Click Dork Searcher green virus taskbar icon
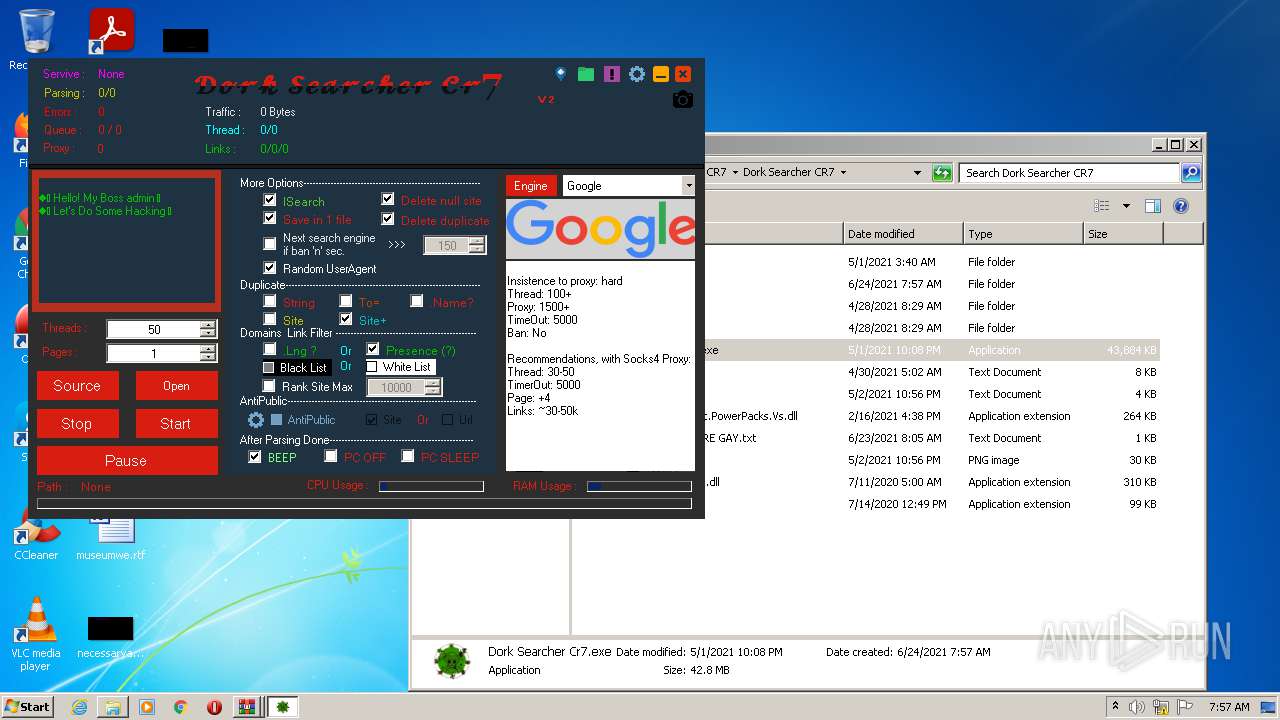Screen dimensions: 1280x720 [283, 707]
